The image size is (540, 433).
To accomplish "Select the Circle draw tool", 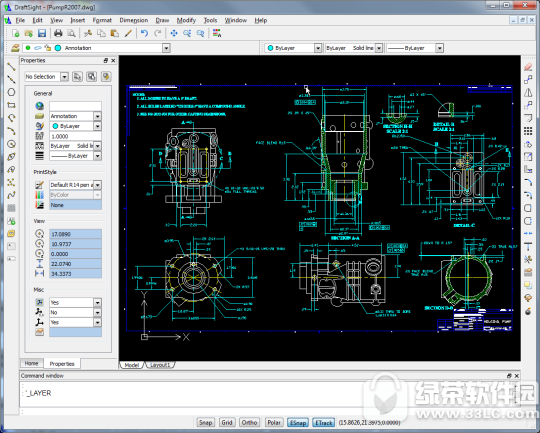I will pyautogui.click(x=11, y=92).
